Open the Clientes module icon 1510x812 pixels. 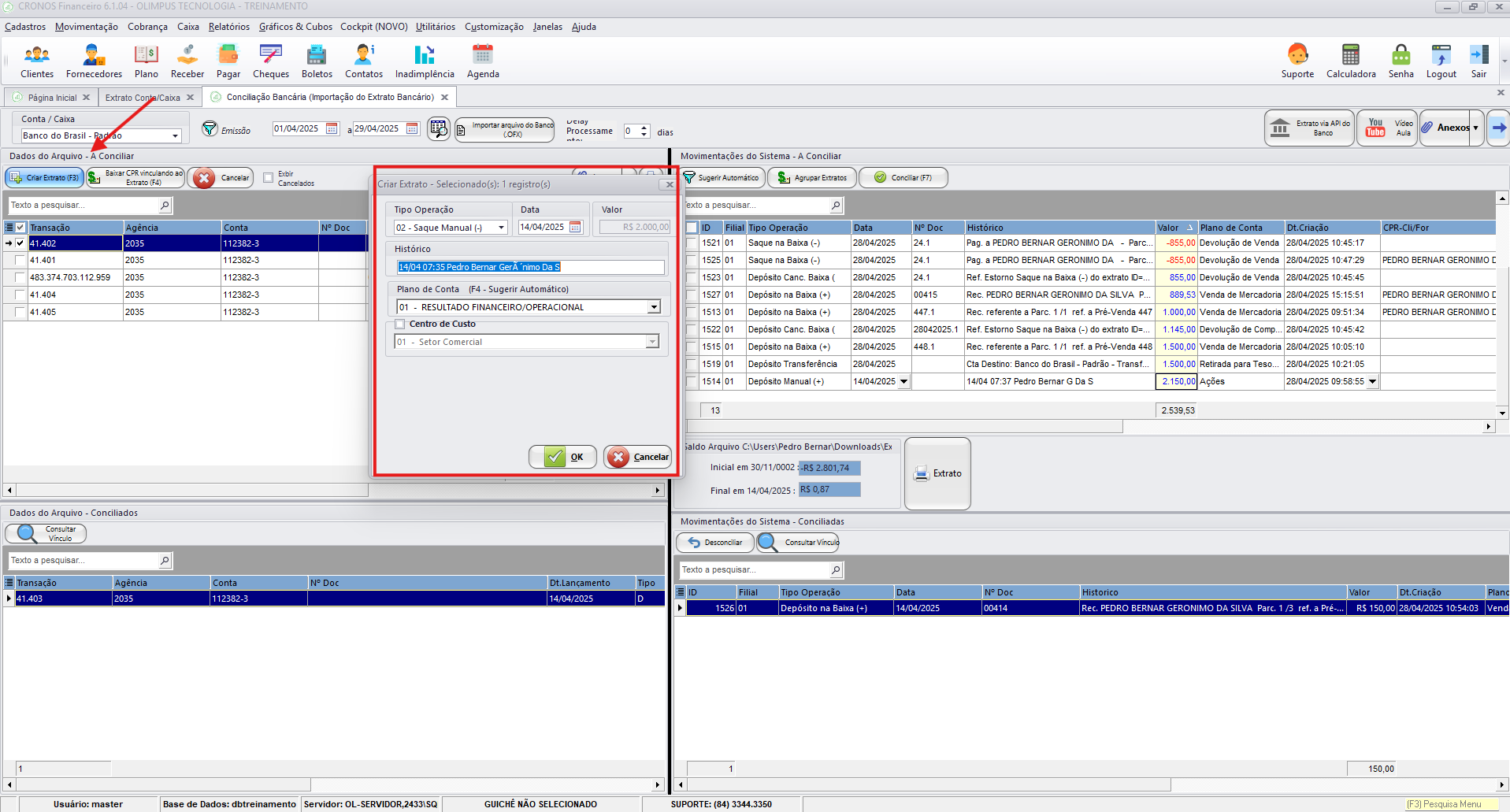pos(37,55)
